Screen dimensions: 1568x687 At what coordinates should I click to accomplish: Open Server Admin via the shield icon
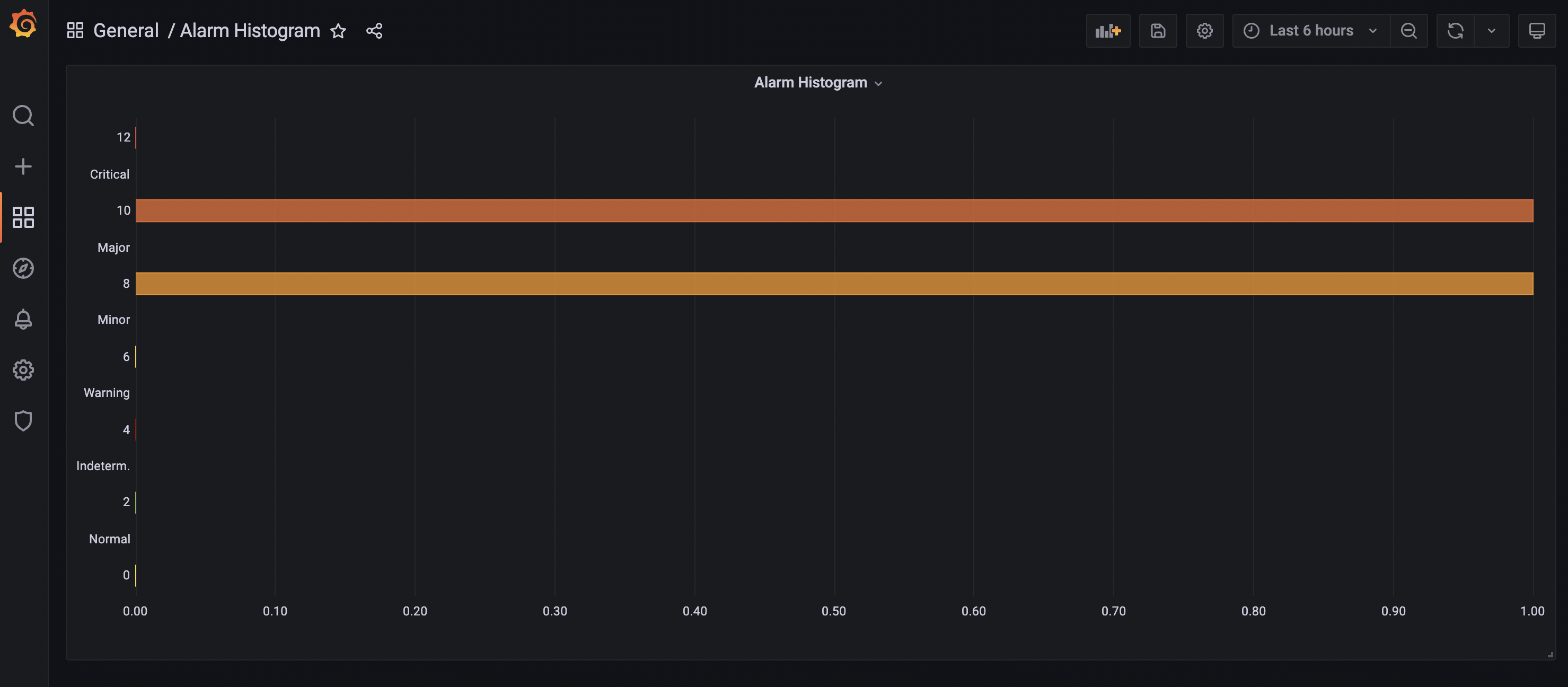(24, 420)
